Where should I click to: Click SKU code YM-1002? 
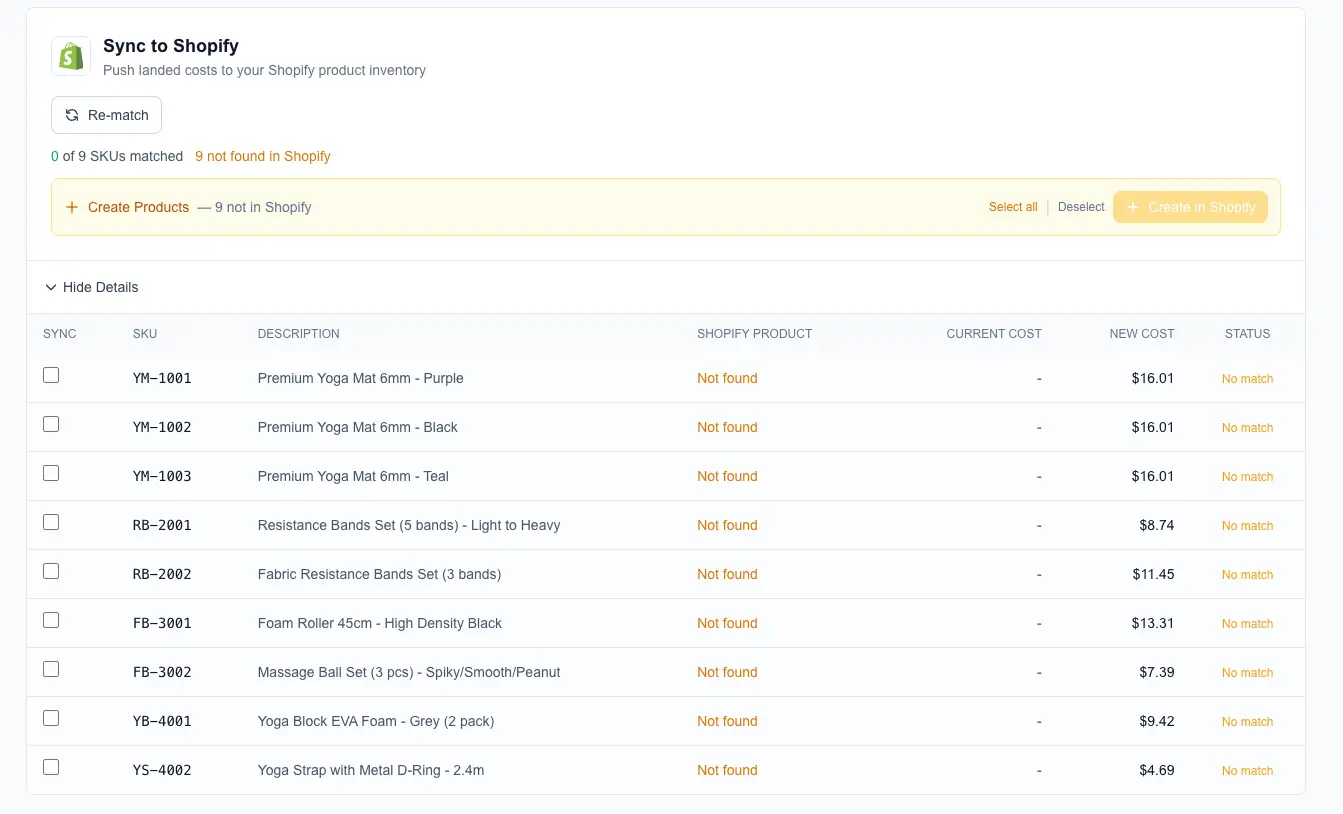click(x=162, y=428)
